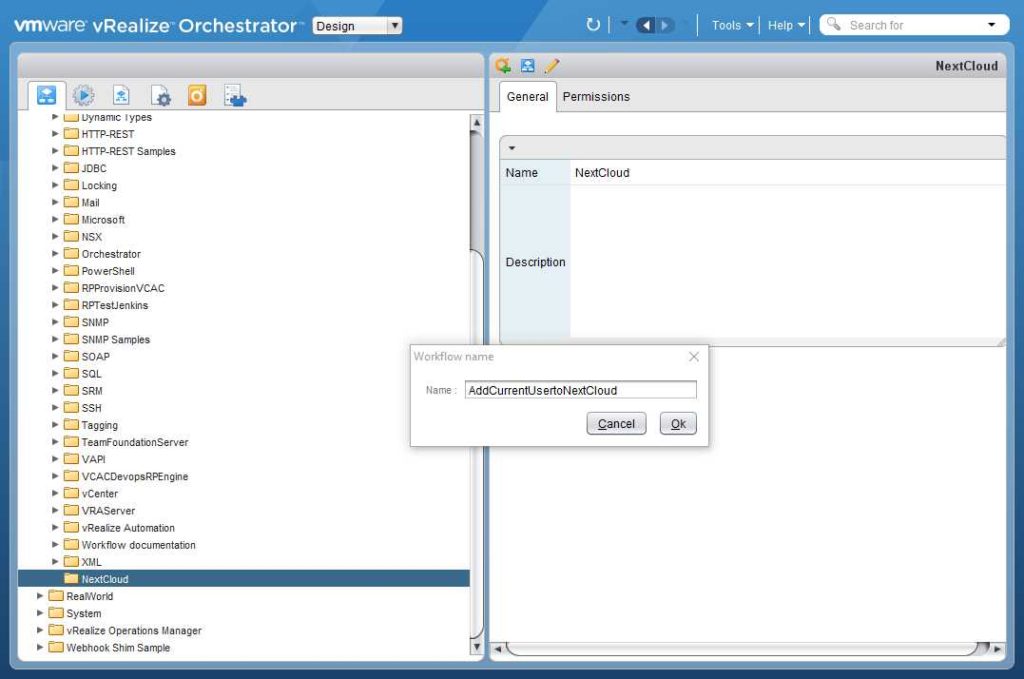This screenshot has width=1024, height=679.
Task: Select the VRAServer folder
Action: (x=99, y=511)
